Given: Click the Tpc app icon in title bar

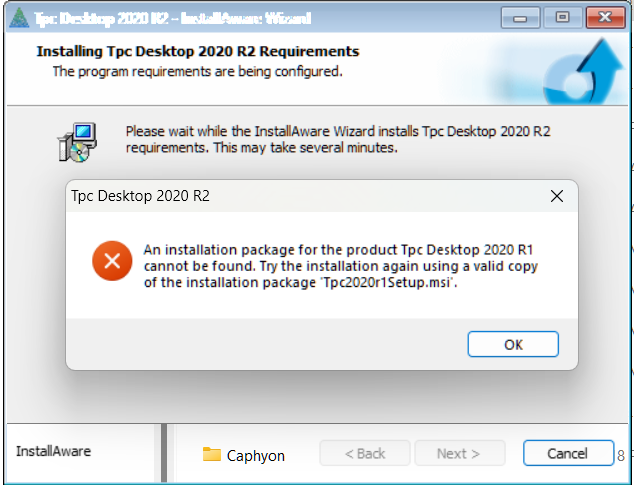Looking at the screenshot, I should pyautogui.click(x=19, y=18).
